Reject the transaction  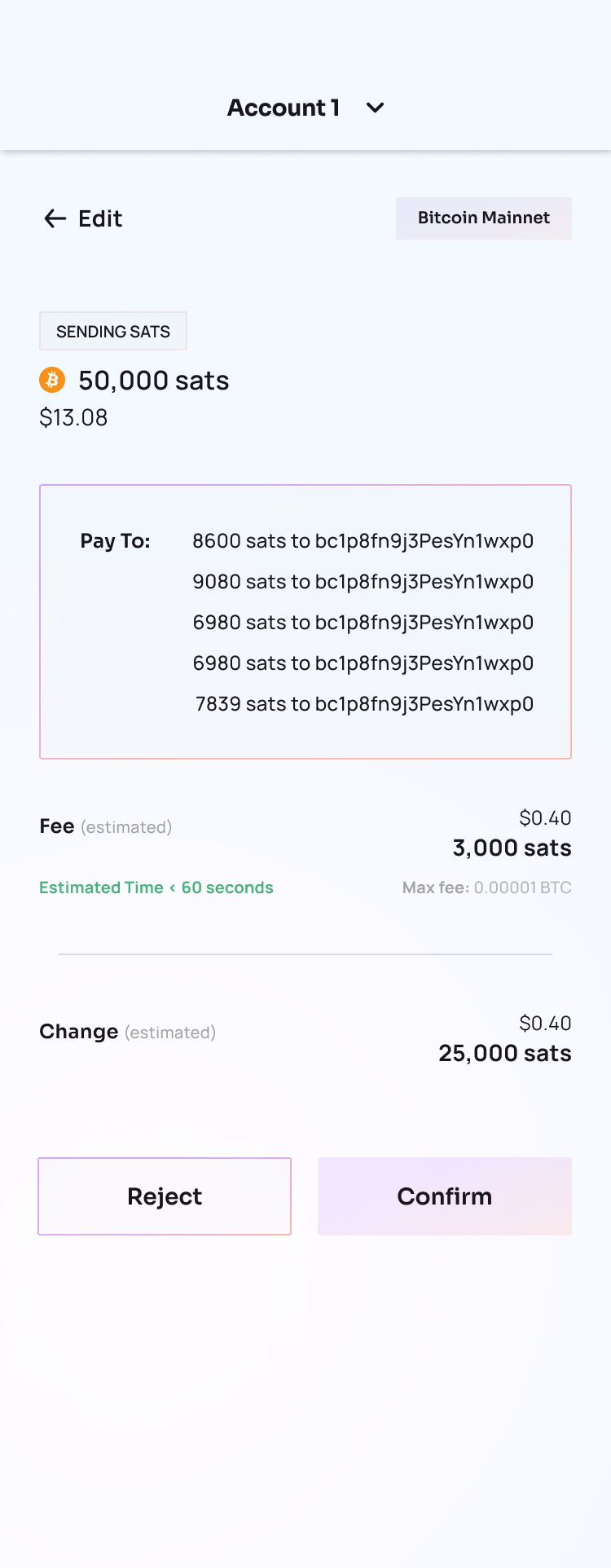pyautogui.click(x=165, y=1196)
